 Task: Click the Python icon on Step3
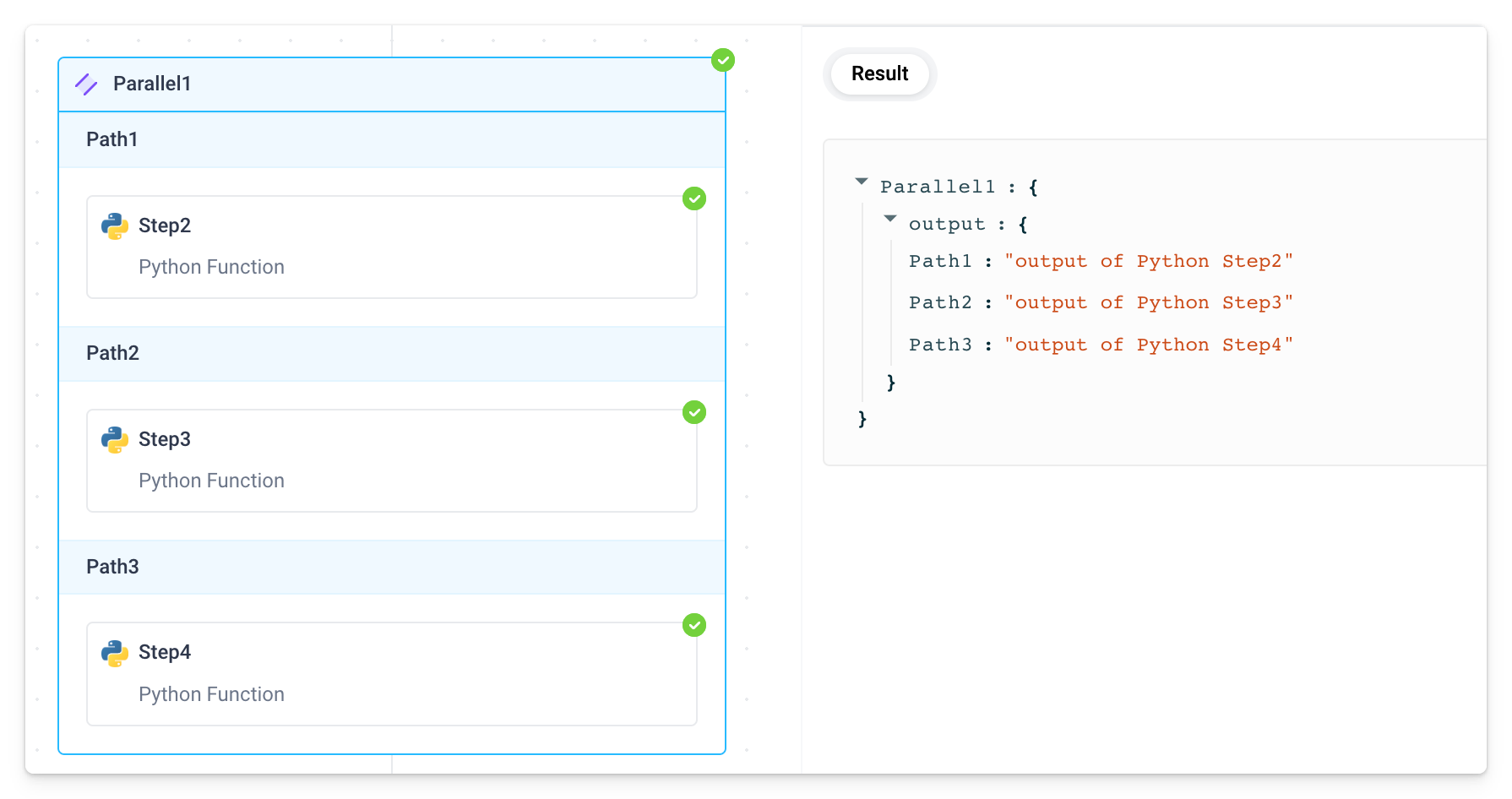coord(112,439)
